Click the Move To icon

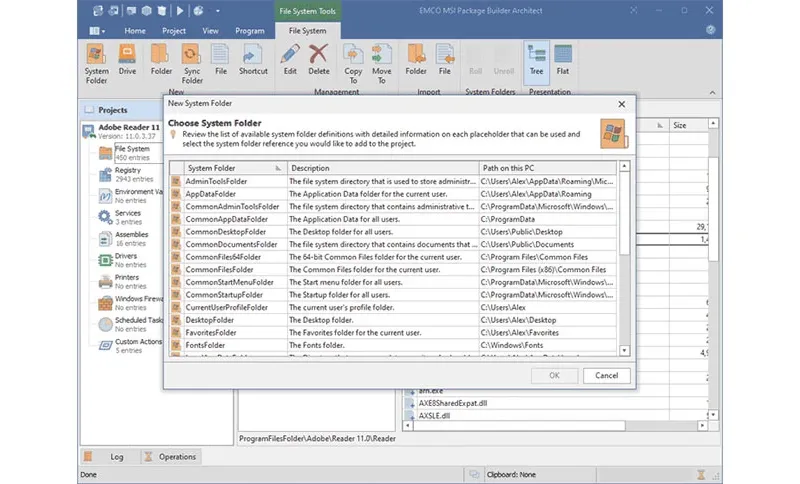pos(381,64)
